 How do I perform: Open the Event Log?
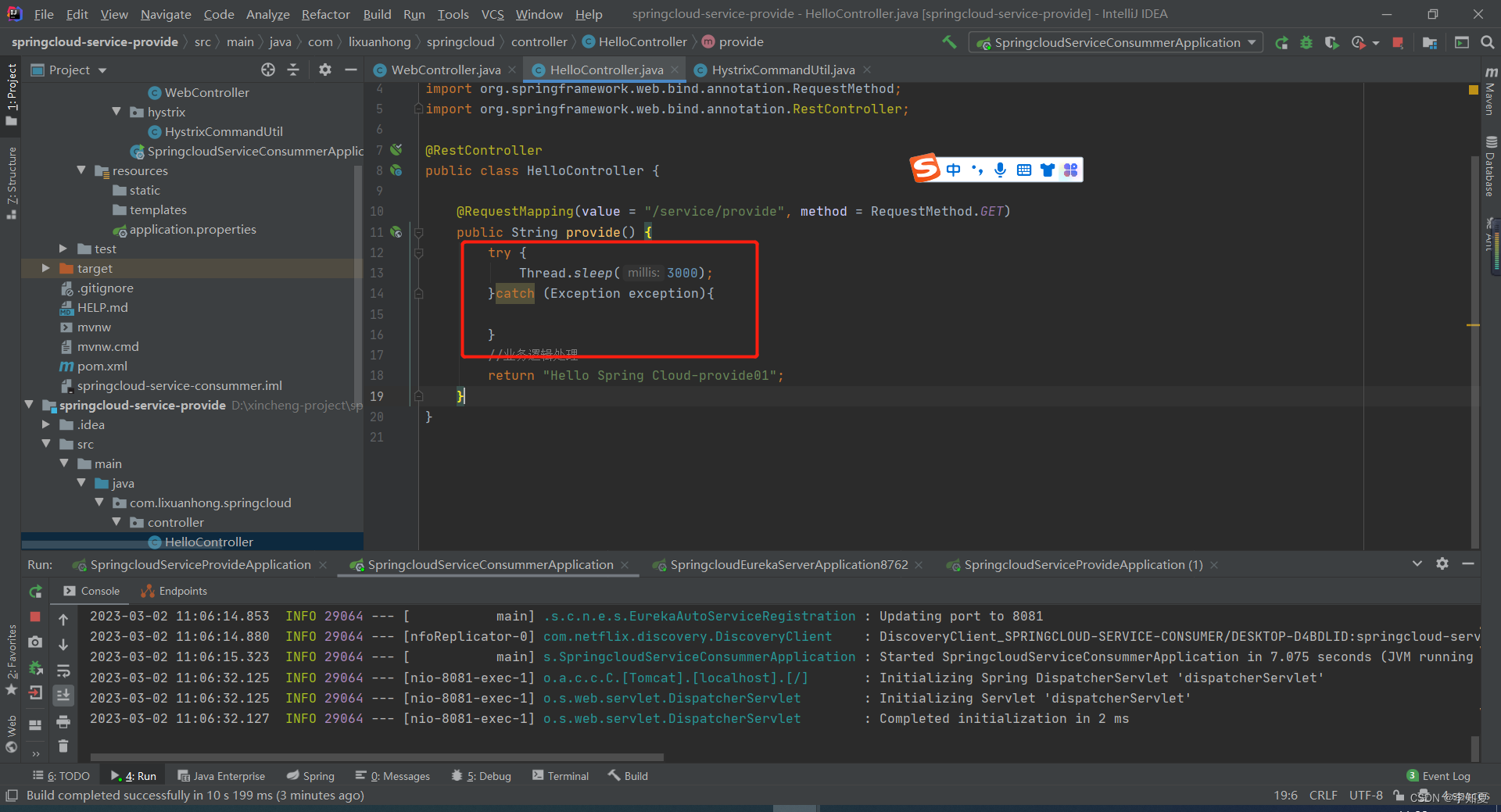tap(1438, 775)
